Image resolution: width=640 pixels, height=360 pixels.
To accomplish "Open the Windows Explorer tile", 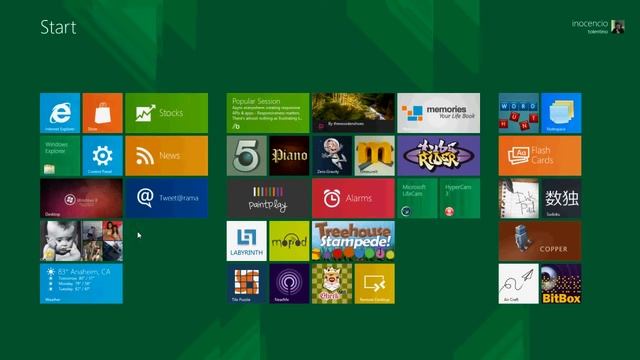I will [x=60, y=156].
